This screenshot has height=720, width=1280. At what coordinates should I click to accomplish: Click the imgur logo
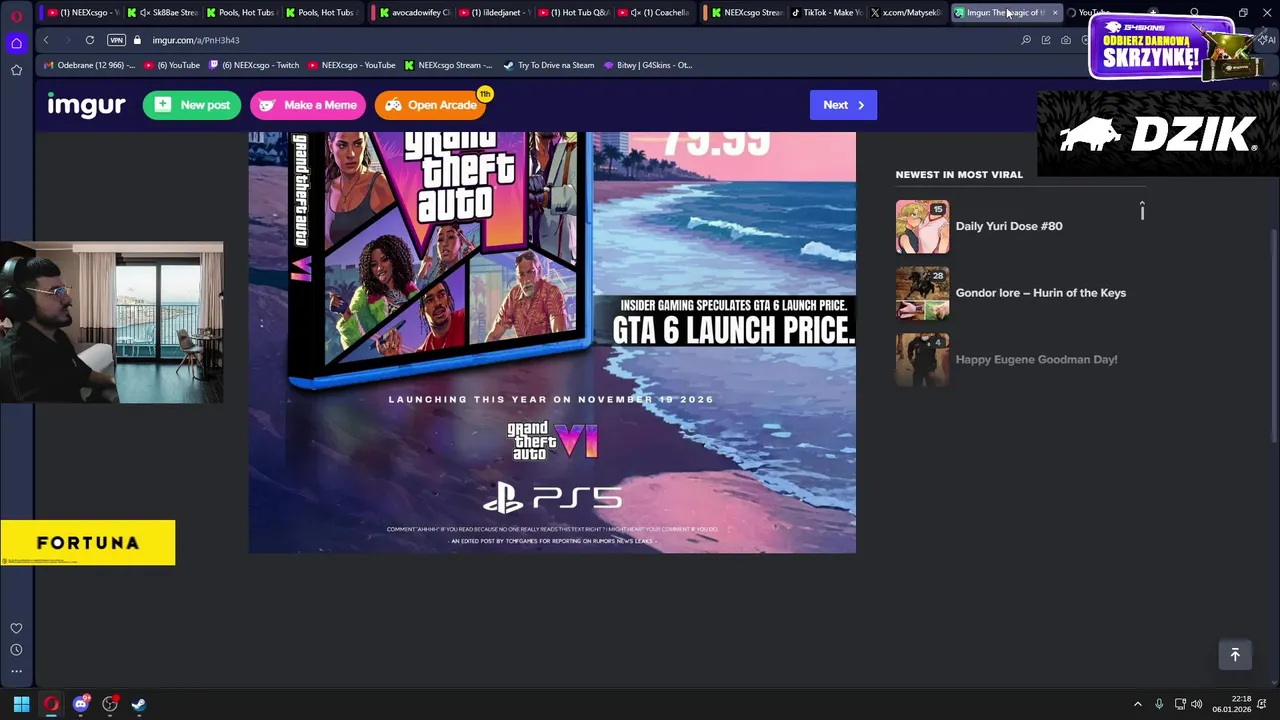point(86,105)
